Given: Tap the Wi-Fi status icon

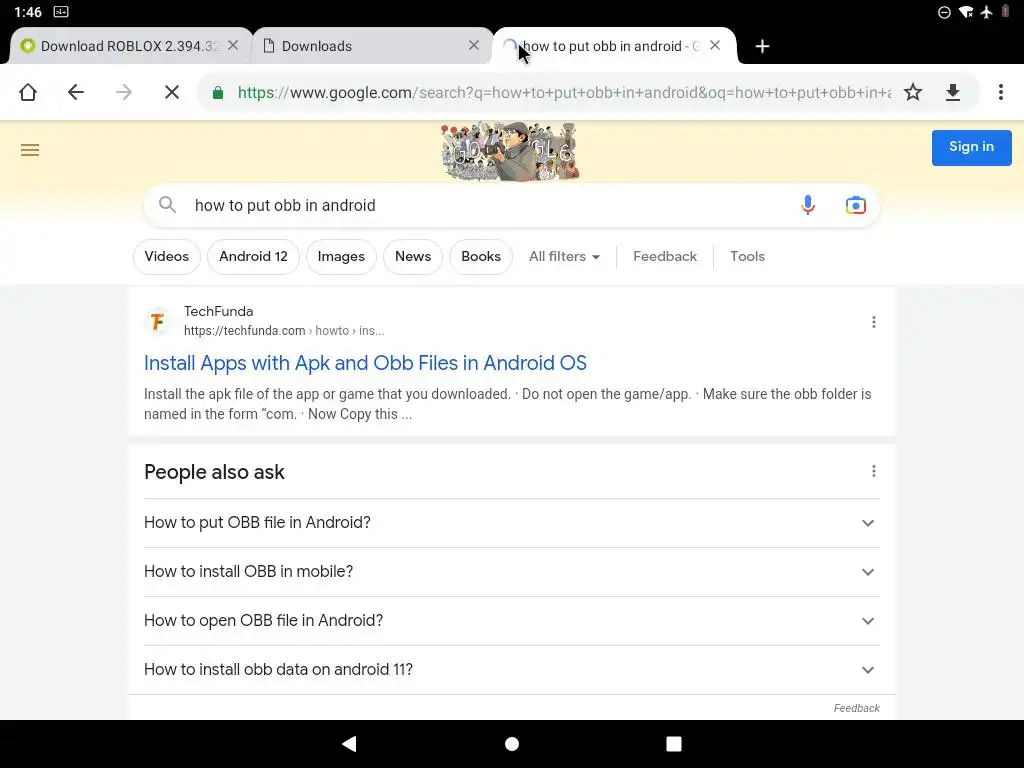Looking at the screenshot, I should pos(966,12).
